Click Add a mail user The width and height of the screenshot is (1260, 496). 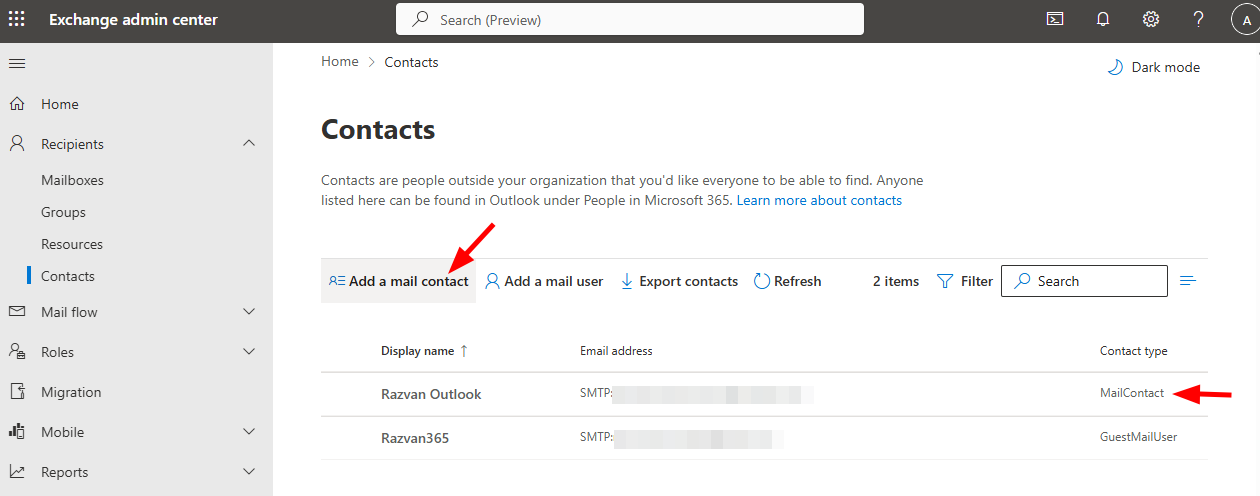(544, 281)
